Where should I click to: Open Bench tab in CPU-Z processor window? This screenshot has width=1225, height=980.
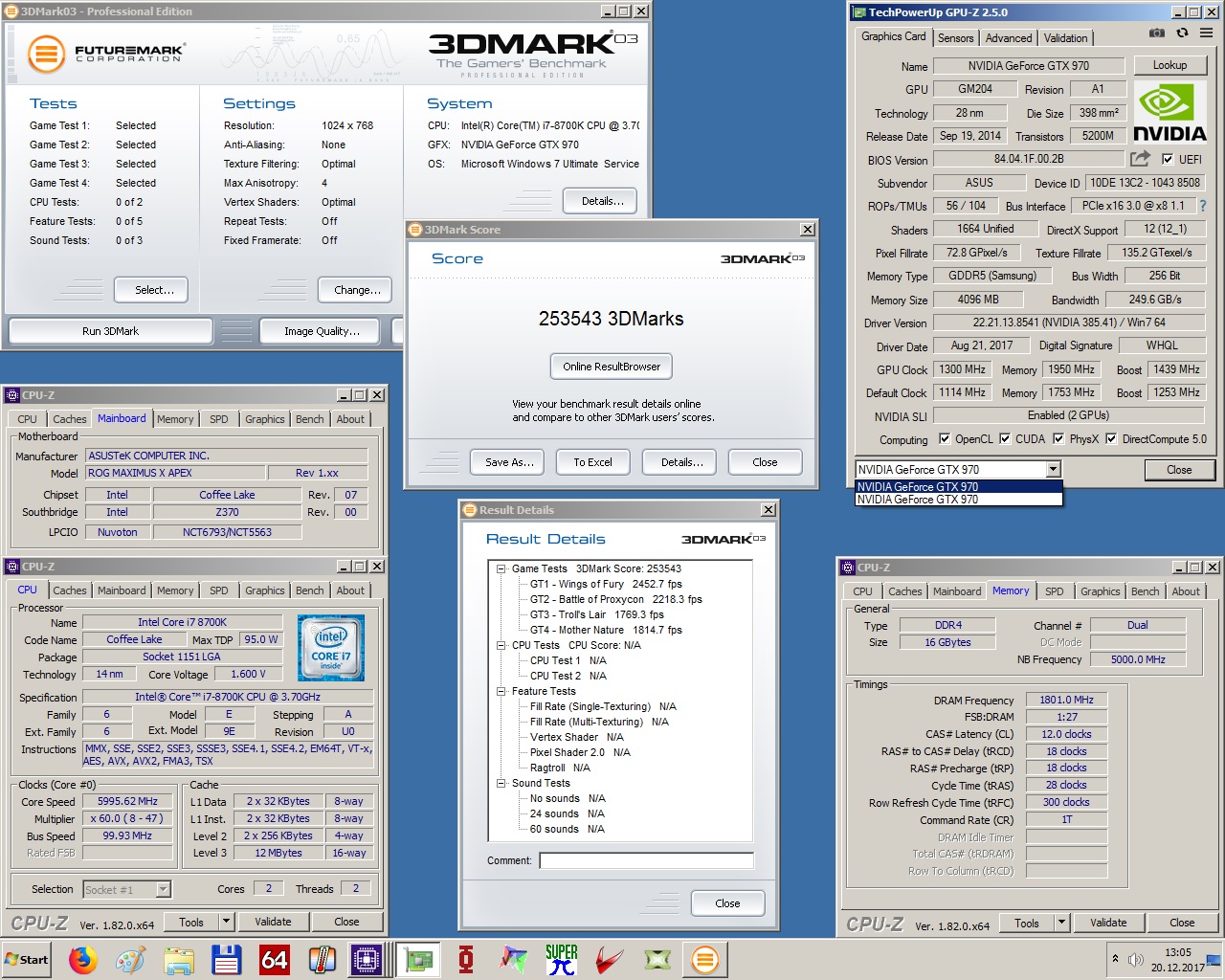309,590
